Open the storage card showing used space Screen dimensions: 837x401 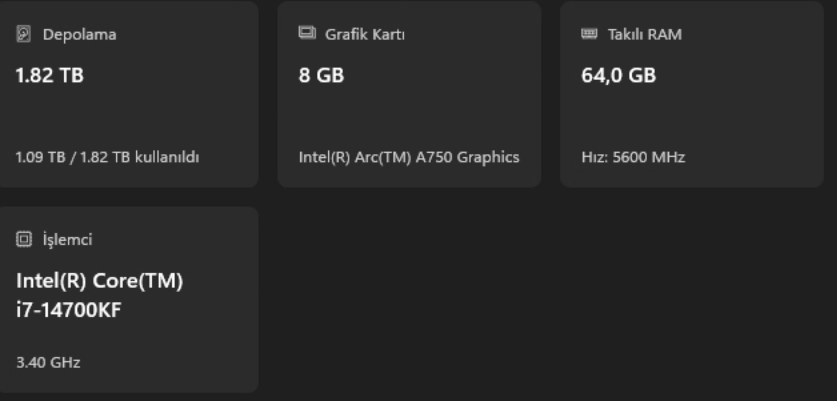tap(129, 94)
